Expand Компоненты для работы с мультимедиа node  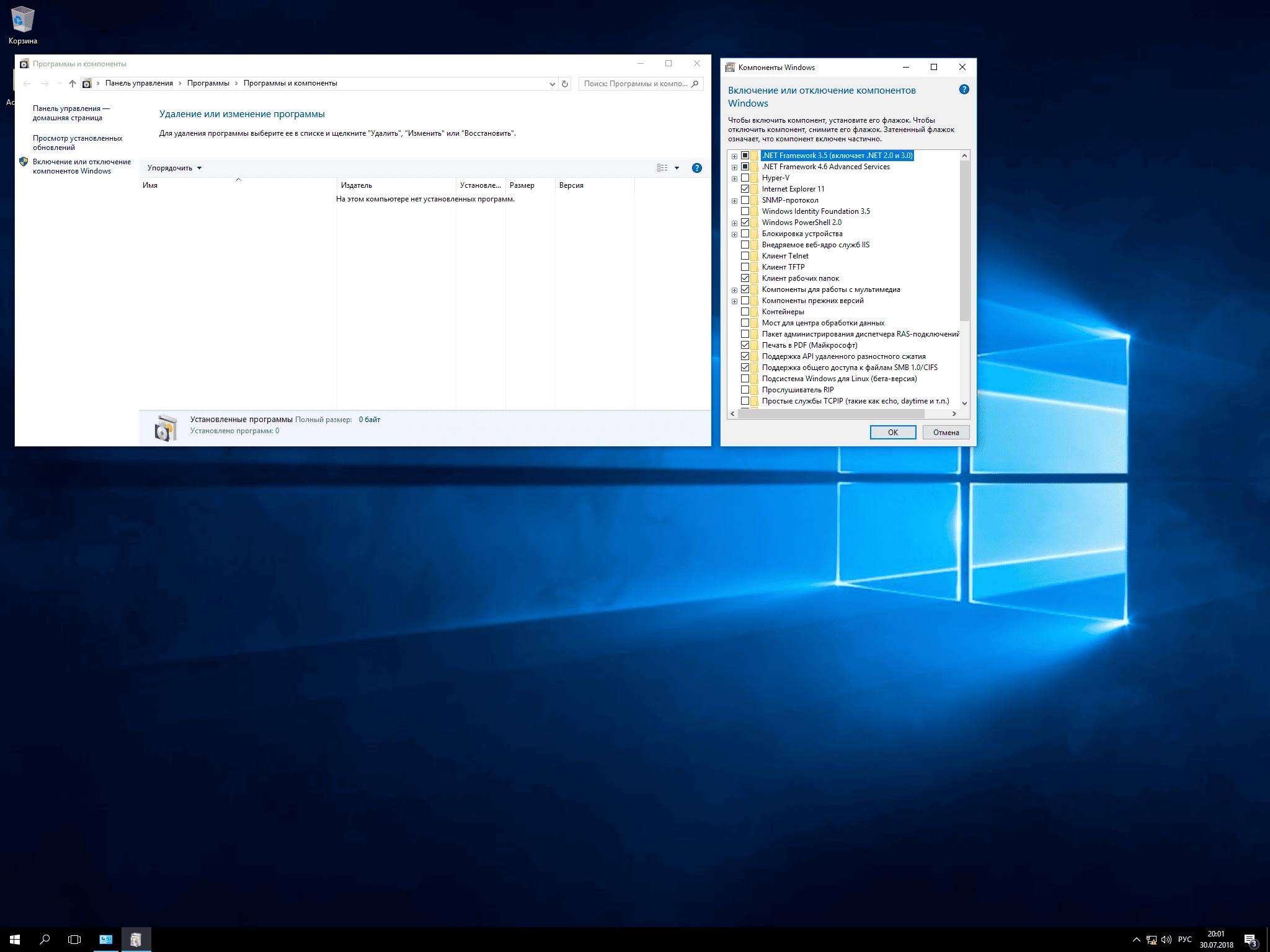(734, 290)
